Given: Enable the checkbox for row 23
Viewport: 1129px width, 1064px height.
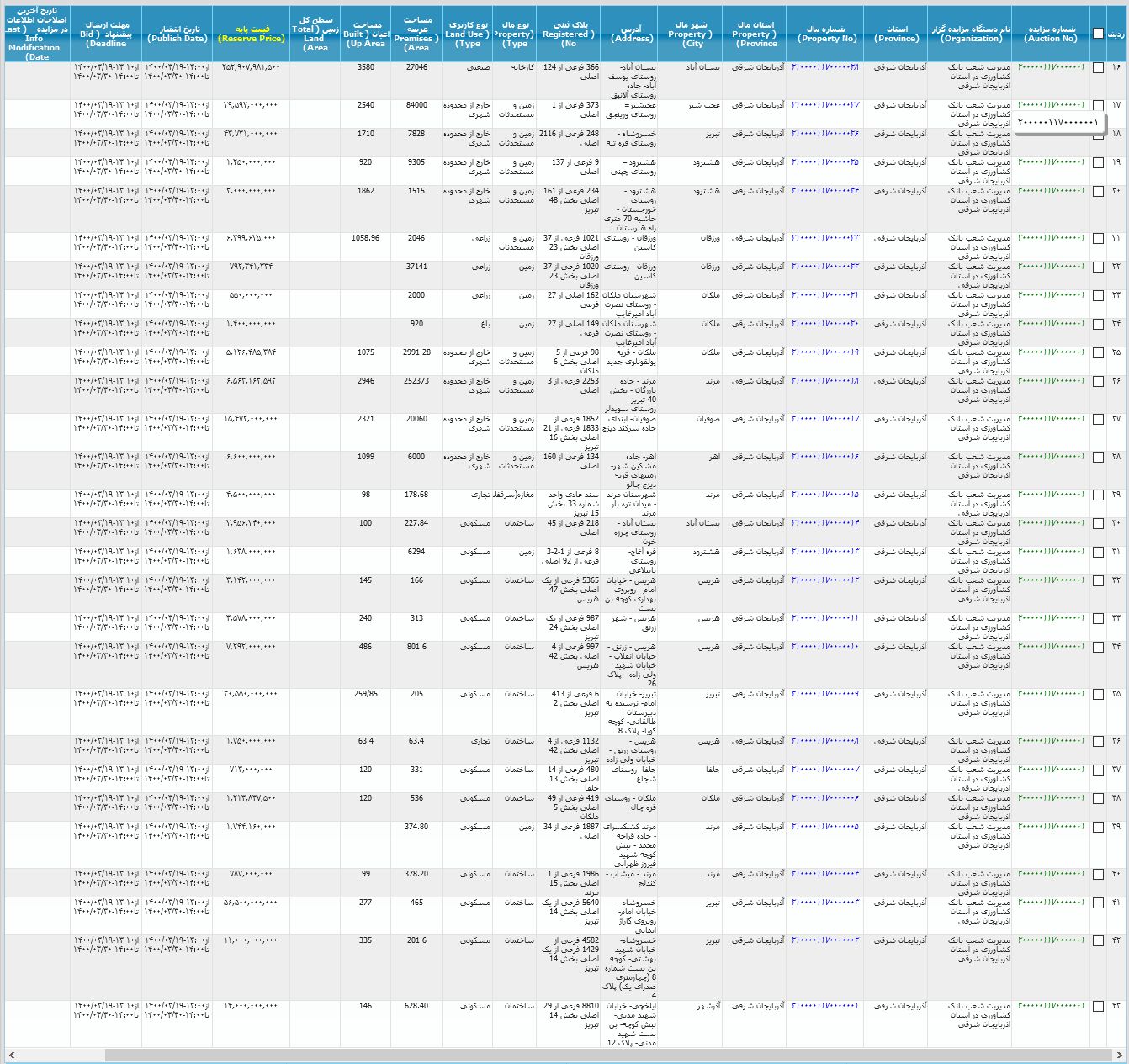Looking at the screenshot, I should tap(1098, 296).
